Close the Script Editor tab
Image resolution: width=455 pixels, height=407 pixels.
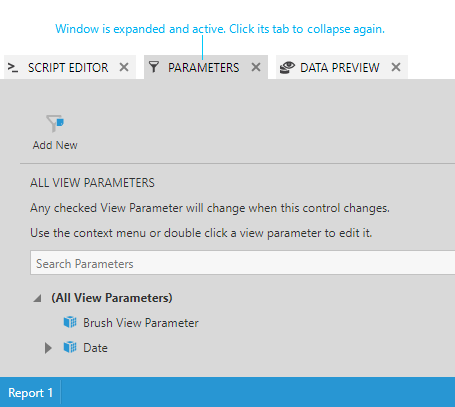click(x=124, y=67)
